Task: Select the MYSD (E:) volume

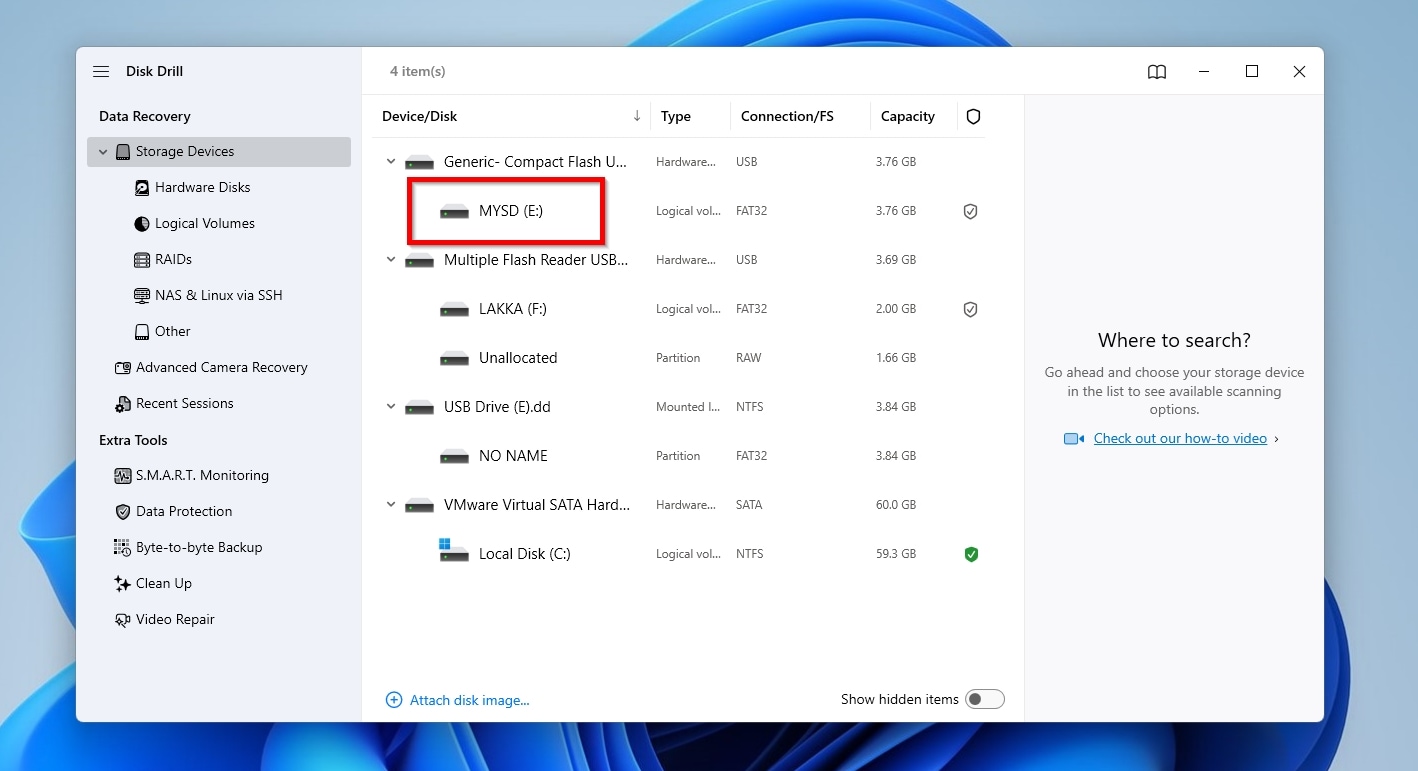Action: tap(511, 212)
